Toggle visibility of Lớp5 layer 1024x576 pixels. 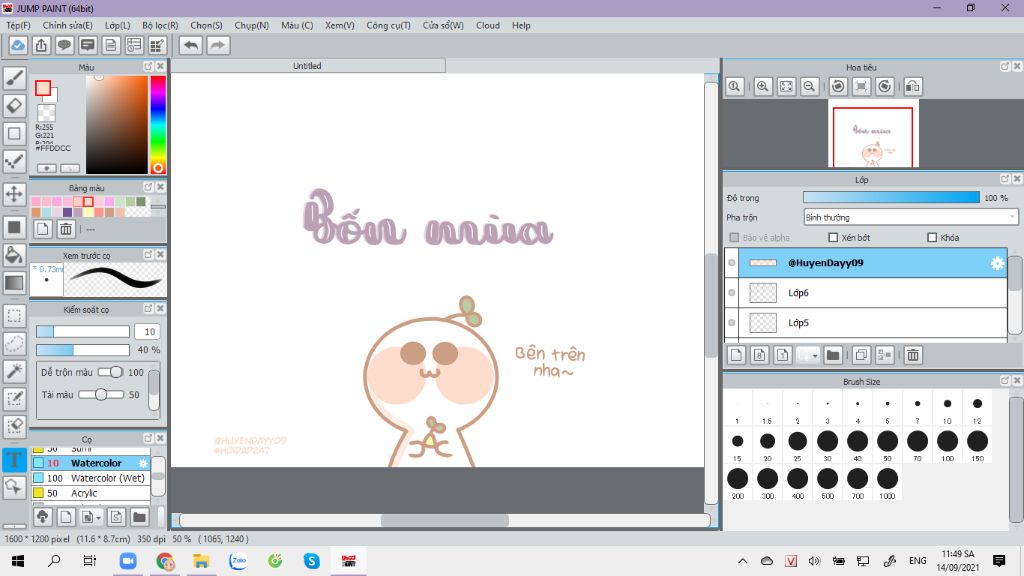coord(731,323)
